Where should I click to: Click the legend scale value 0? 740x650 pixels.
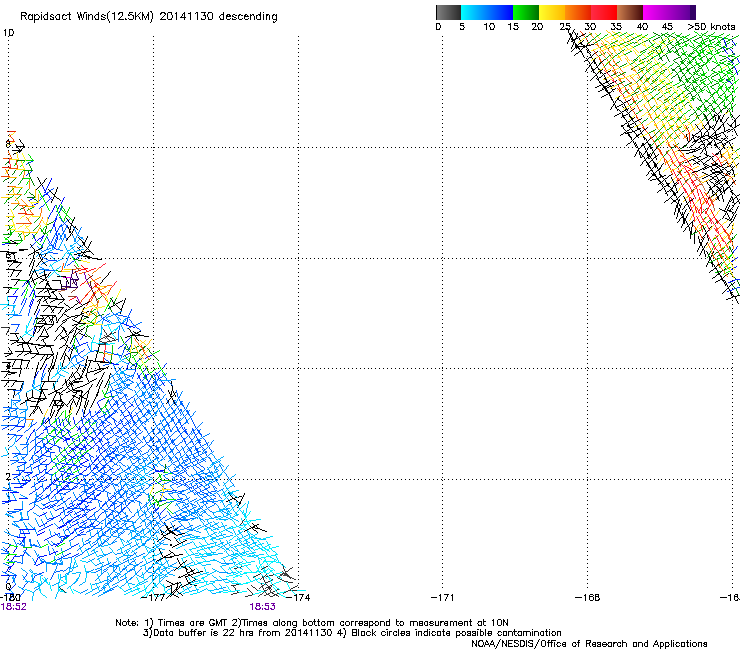click(438, 27)
